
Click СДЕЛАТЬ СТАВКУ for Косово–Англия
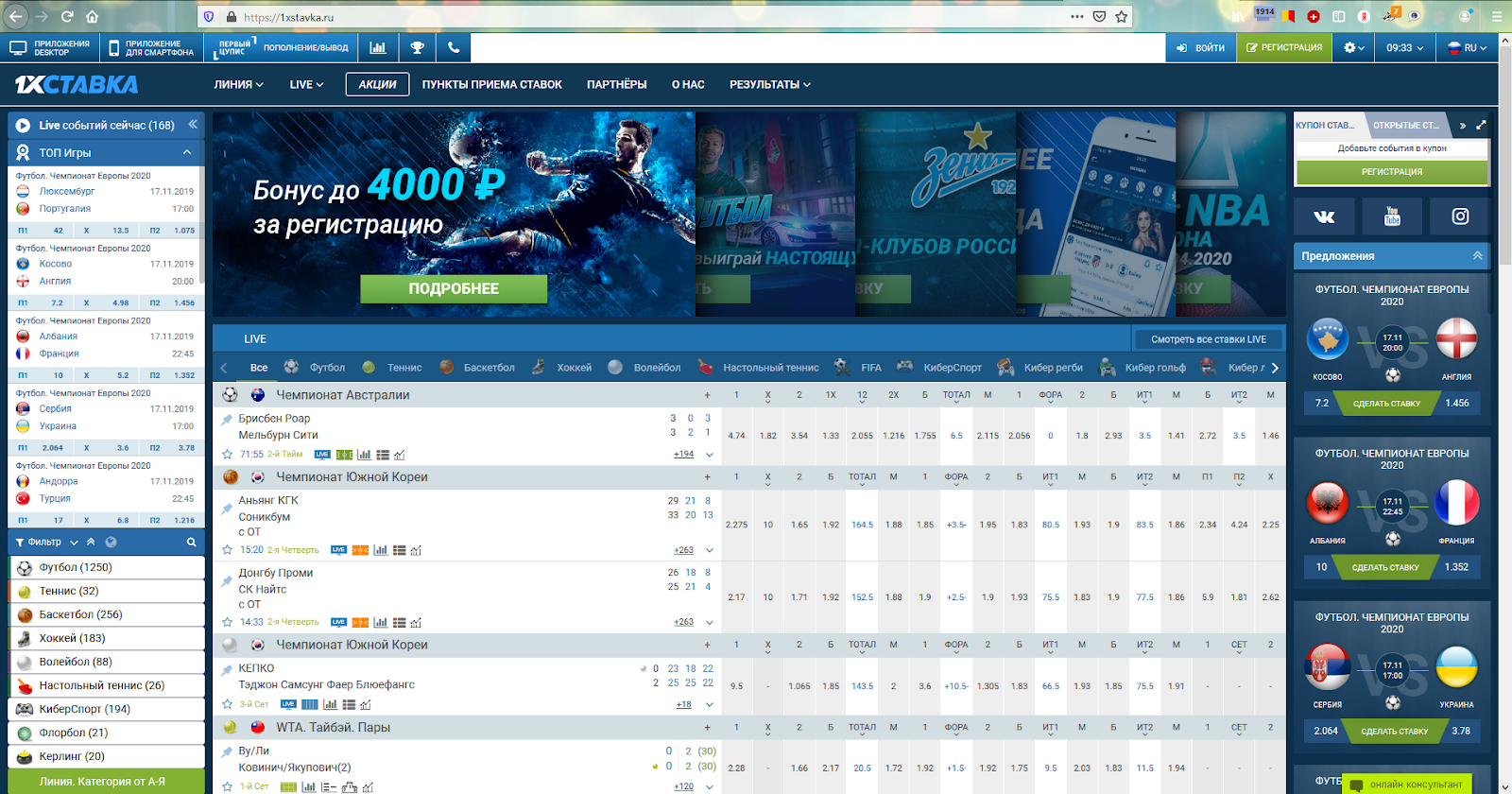pyautogui.click(x=1386, y=404)
